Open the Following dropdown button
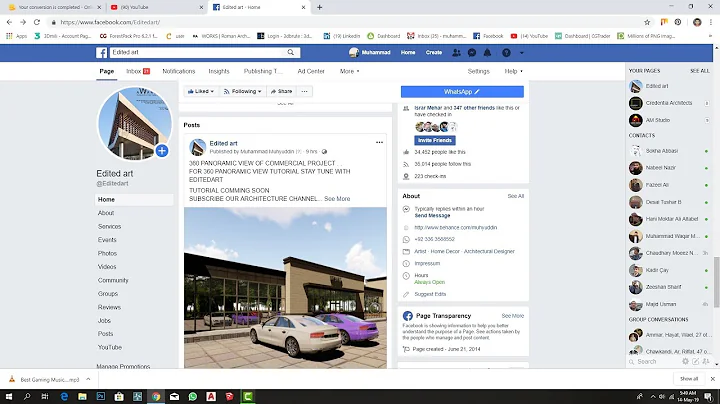 point(242,91)
